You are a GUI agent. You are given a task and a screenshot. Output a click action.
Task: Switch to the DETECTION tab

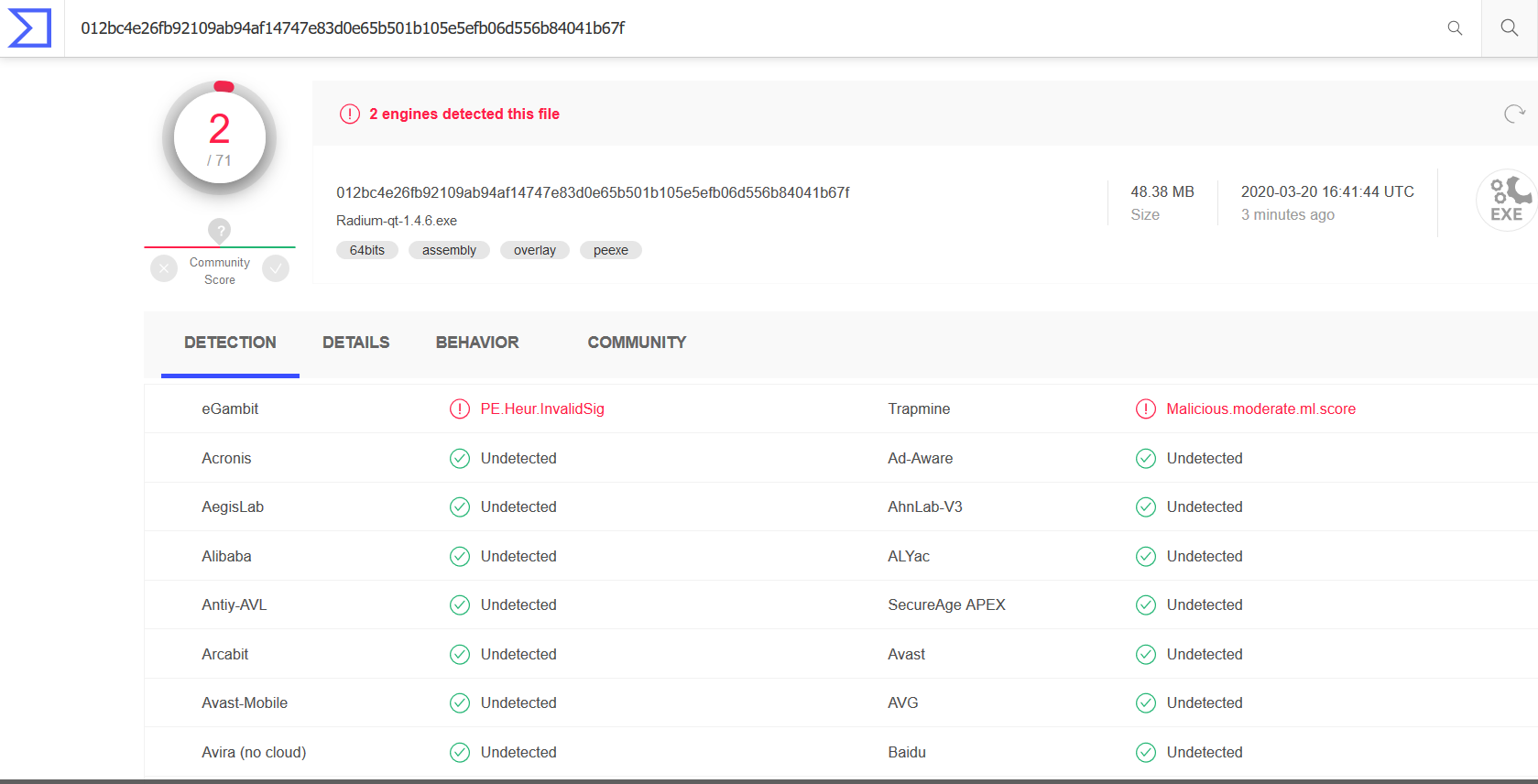(x=230, y=343)
